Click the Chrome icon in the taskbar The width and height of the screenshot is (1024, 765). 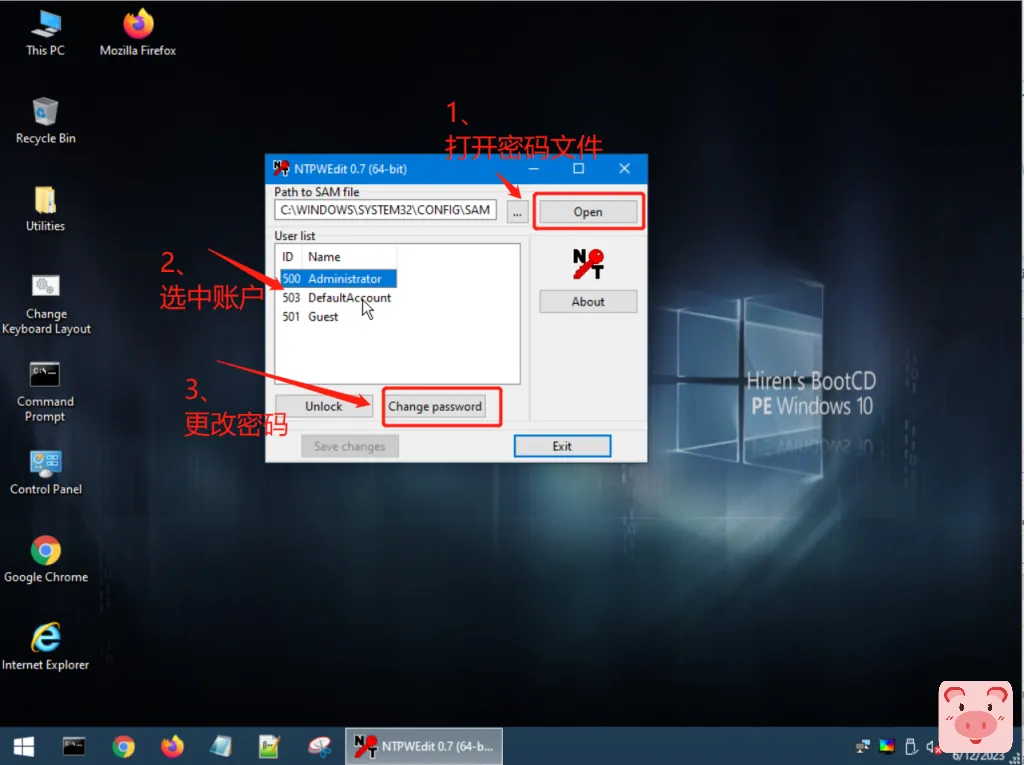click(123, 746)
